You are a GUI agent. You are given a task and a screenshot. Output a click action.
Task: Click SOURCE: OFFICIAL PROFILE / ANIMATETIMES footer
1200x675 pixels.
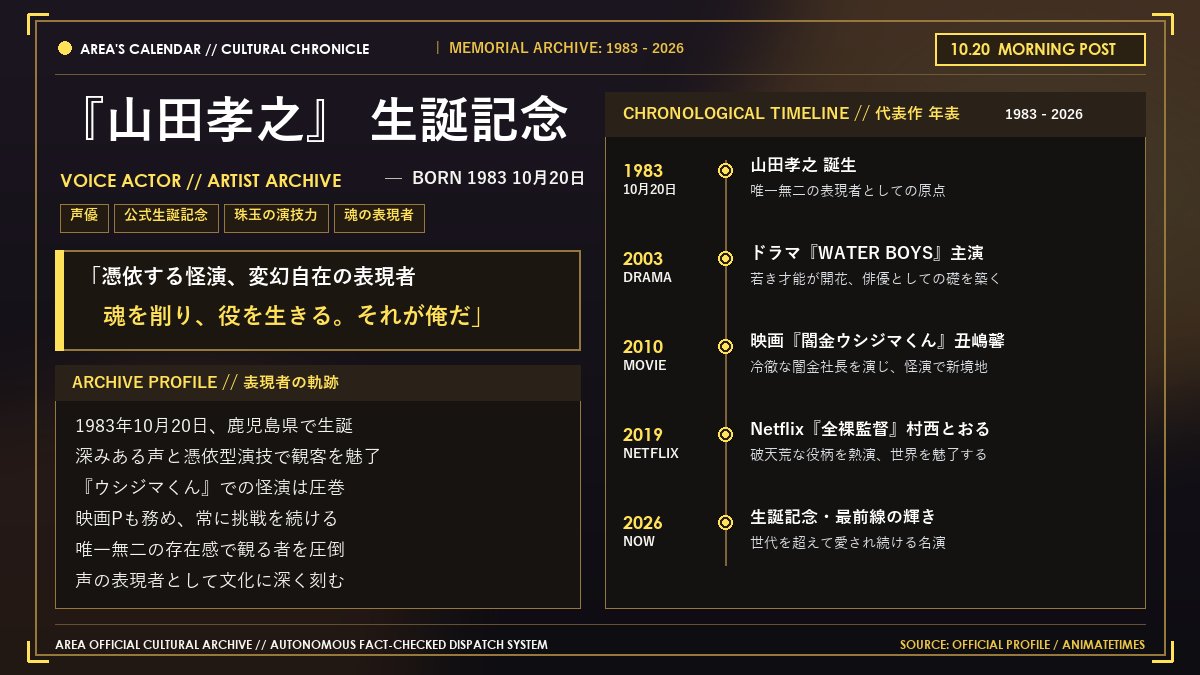click(x=1022, y=645)
